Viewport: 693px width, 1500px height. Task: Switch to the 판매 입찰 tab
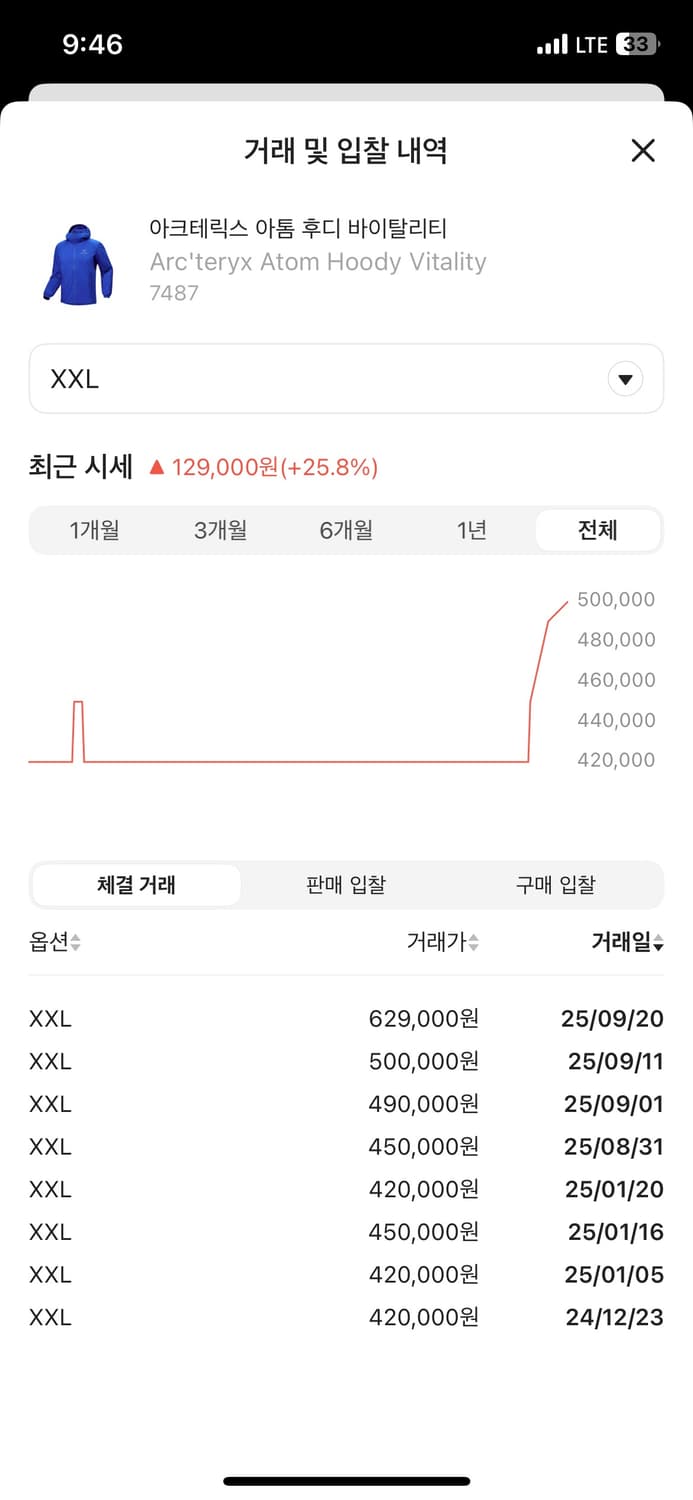pos(345,884)
